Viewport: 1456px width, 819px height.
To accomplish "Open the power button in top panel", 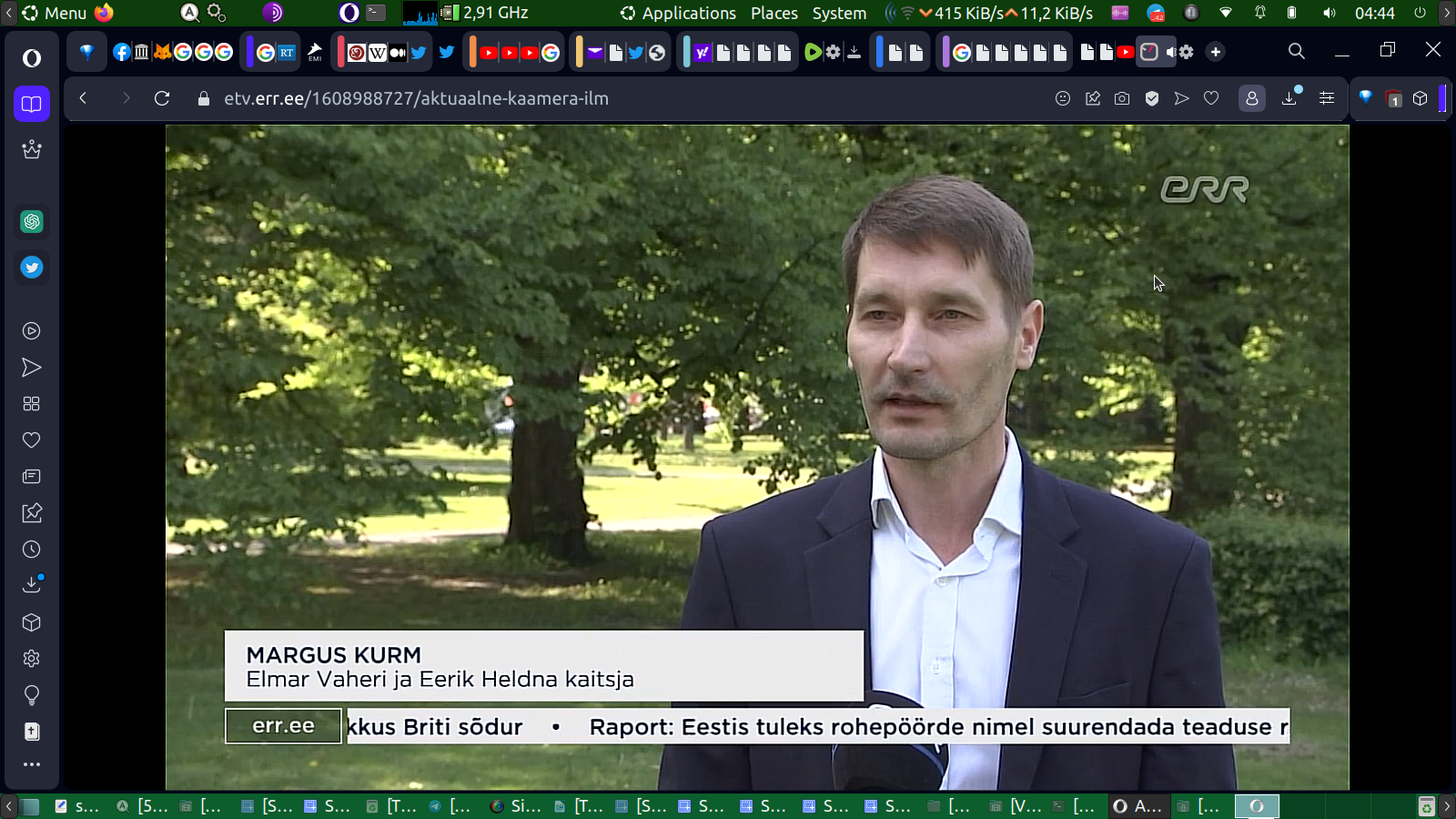I will (1420, 13).
